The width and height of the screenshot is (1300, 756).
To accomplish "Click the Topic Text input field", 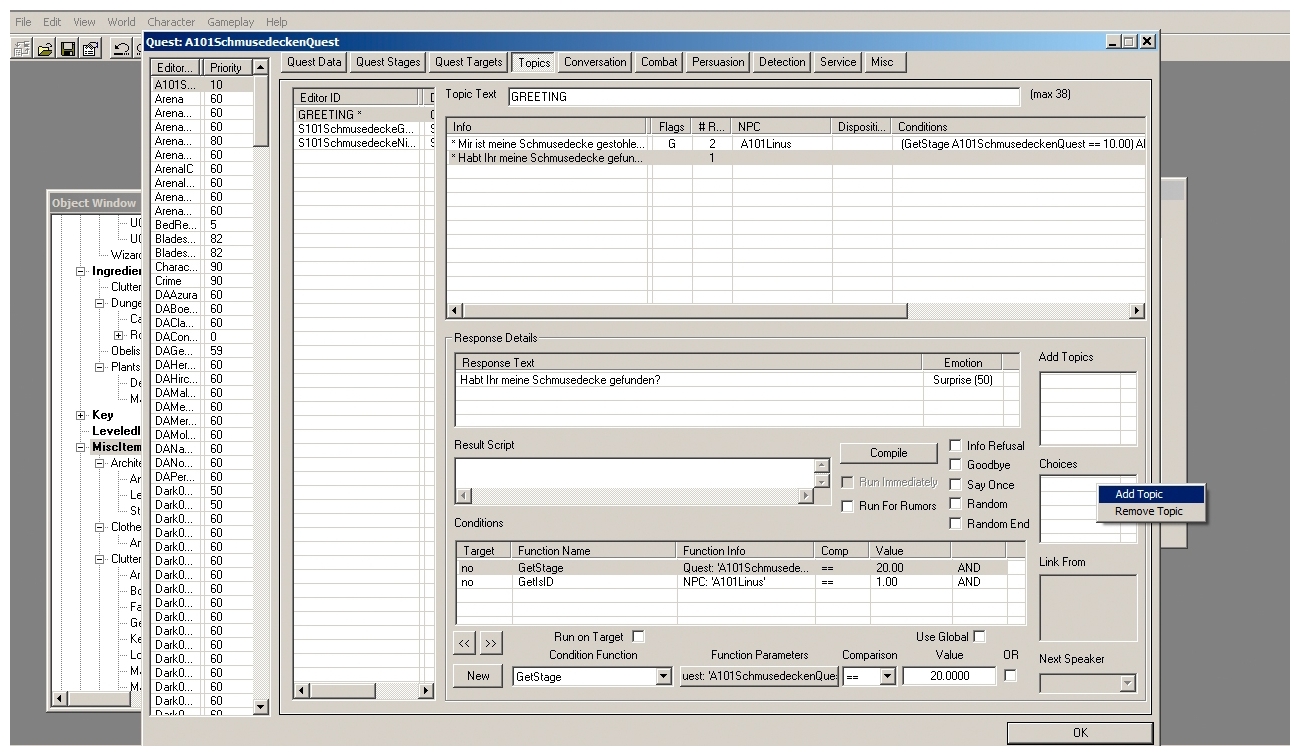I will [764, 97].
